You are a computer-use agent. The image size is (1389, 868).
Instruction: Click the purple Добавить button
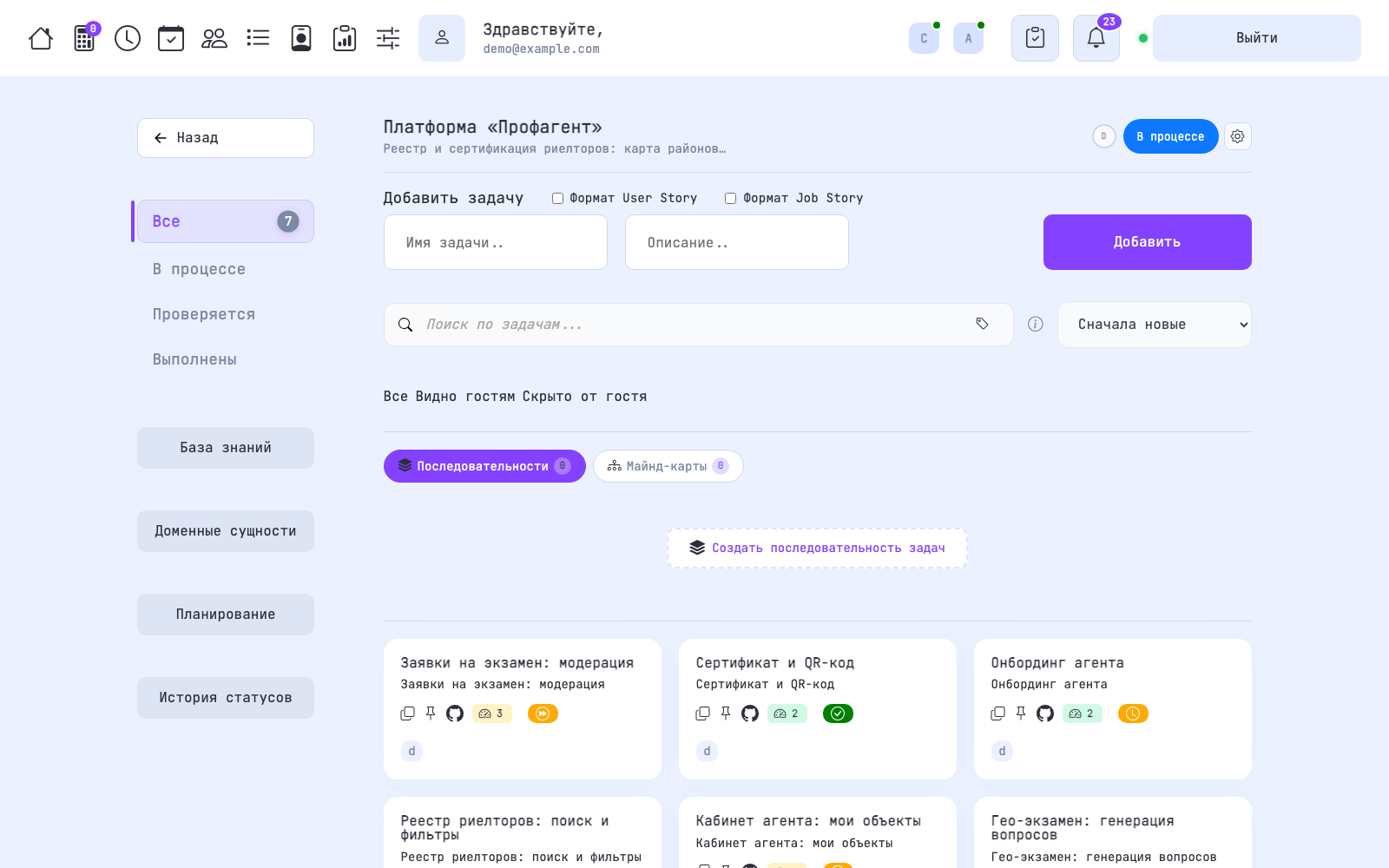pyautogui.click(x=1148, y=242)
